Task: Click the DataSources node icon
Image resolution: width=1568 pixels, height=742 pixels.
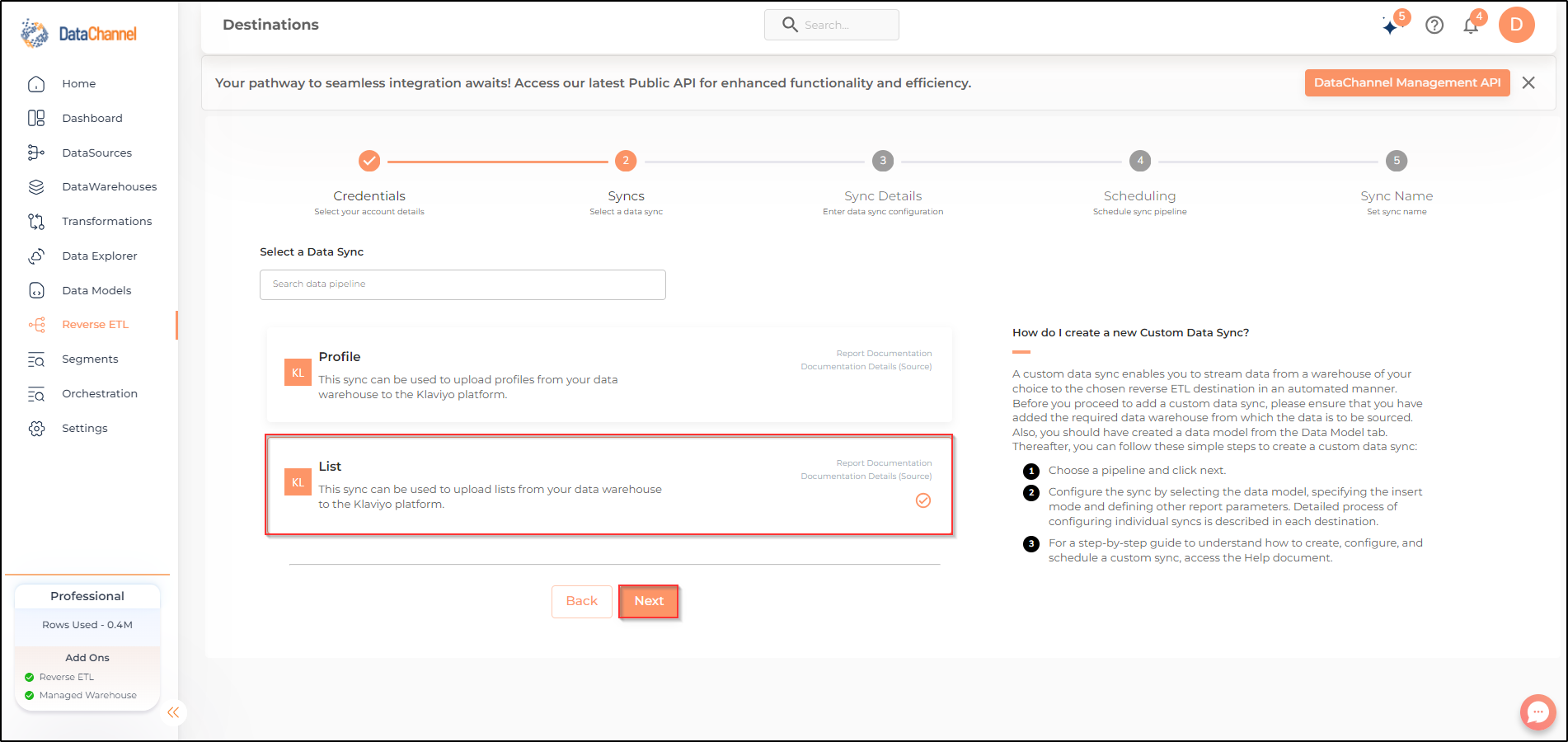Action: pyautogui.click(x=36, y=153)
